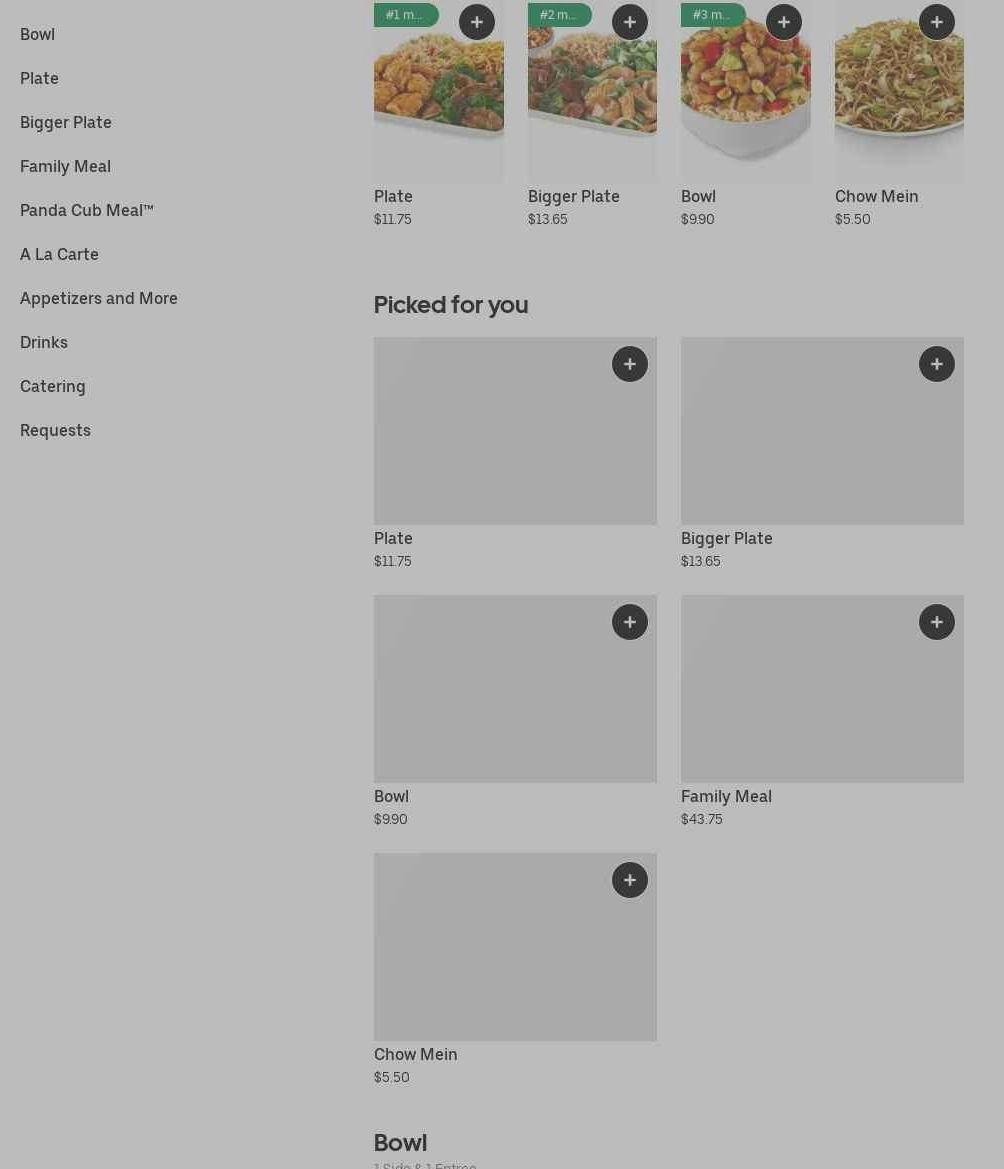Add Chow Mein under Picked for you
Viewport: 1004px width, 1169px height.
click(x=630, y=880)
